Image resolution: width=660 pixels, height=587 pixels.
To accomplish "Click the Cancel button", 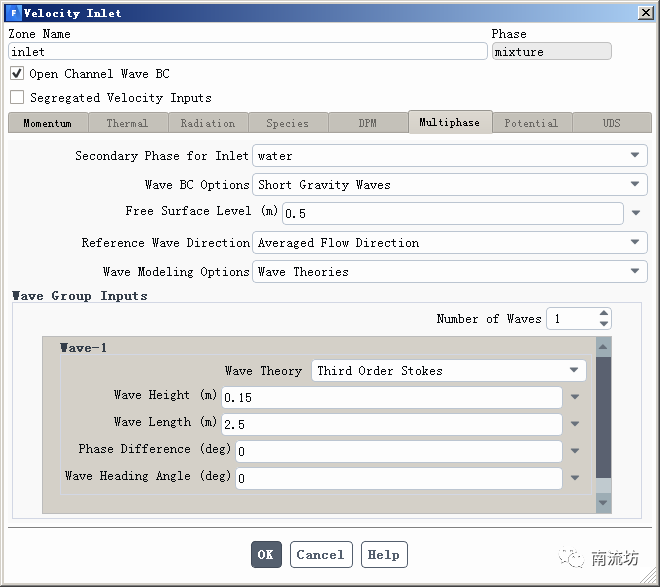I will pyautogui.click(x=320, y=555).
